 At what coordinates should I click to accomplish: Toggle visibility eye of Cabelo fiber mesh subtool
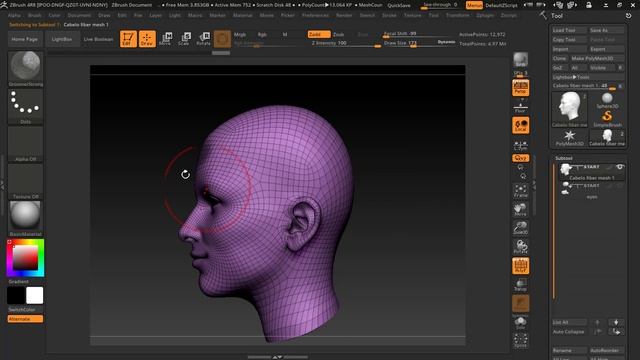620,167
